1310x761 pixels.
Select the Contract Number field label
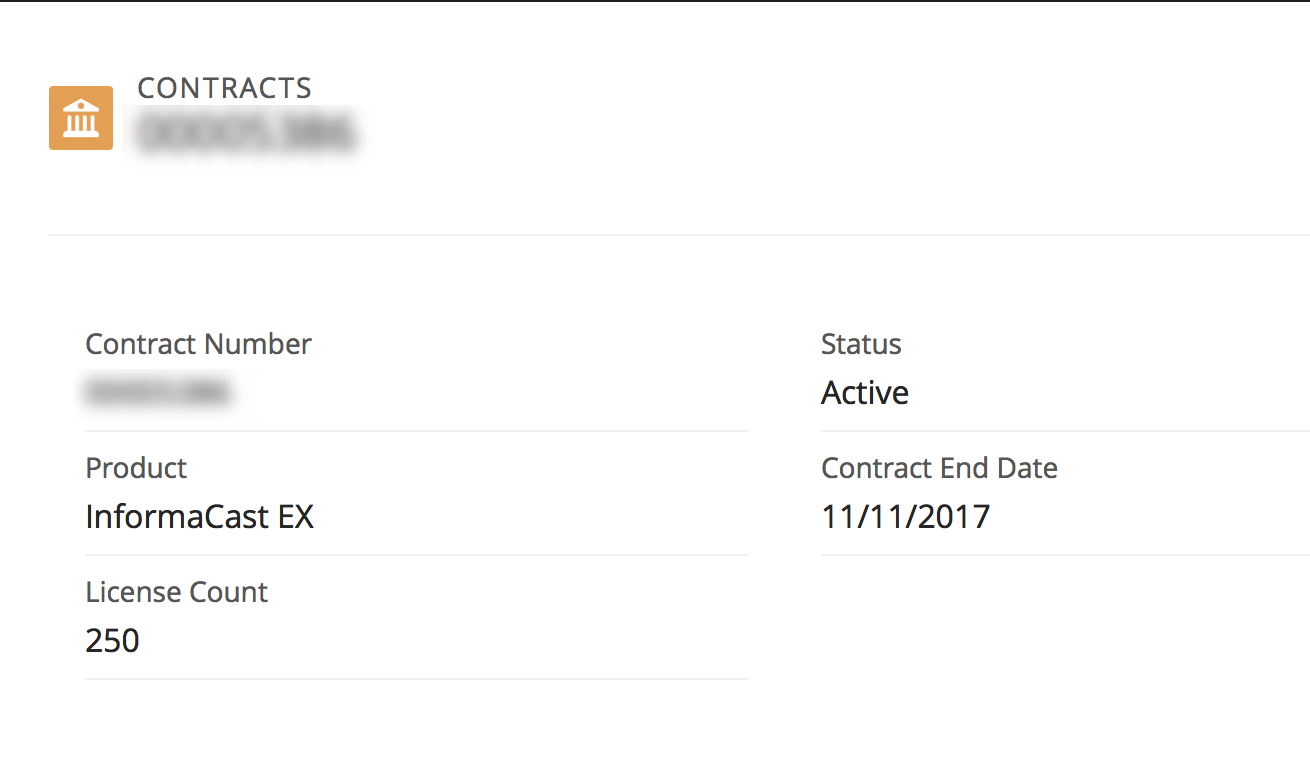click(197, 344)
